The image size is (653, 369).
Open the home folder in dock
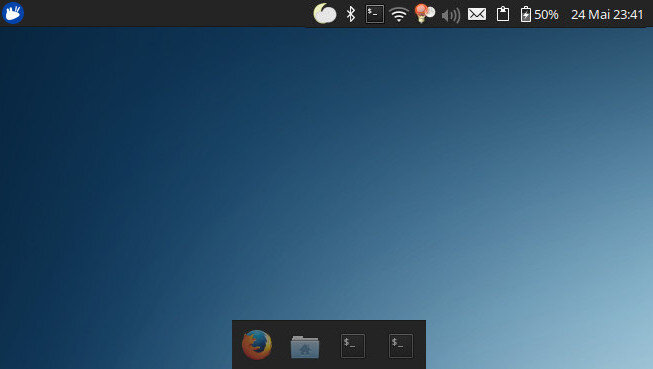coord(305,347)
